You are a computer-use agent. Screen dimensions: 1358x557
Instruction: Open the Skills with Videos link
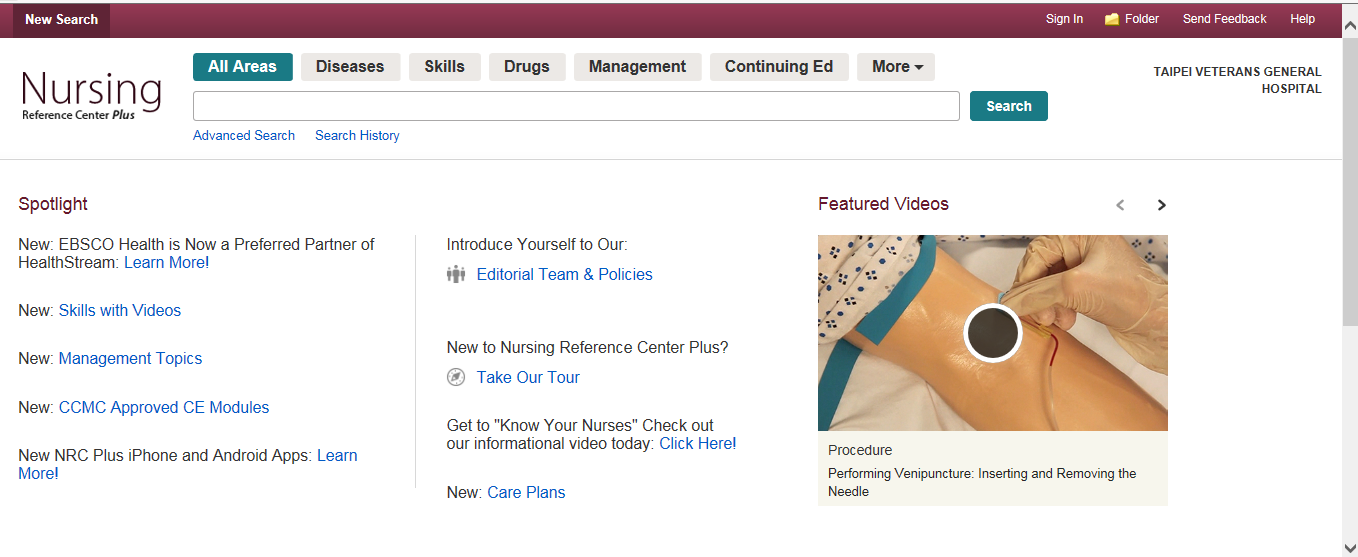pyautogui.click(x=120, y=311)
